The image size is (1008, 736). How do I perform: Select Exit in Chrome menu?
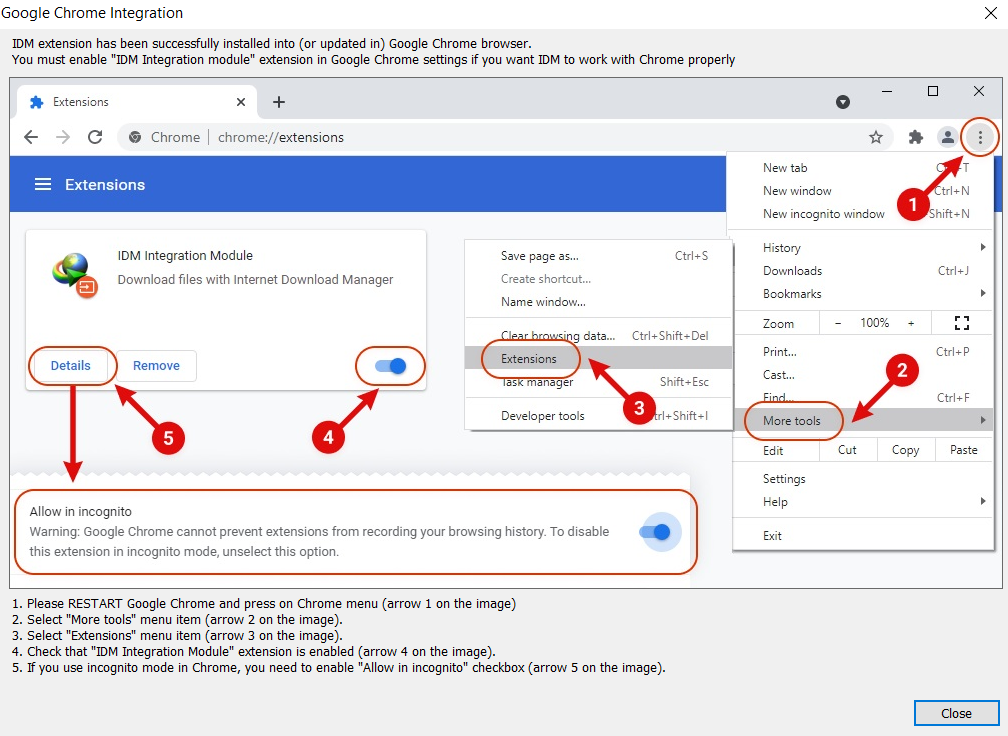pyautogui.click(x=863, y=535)
